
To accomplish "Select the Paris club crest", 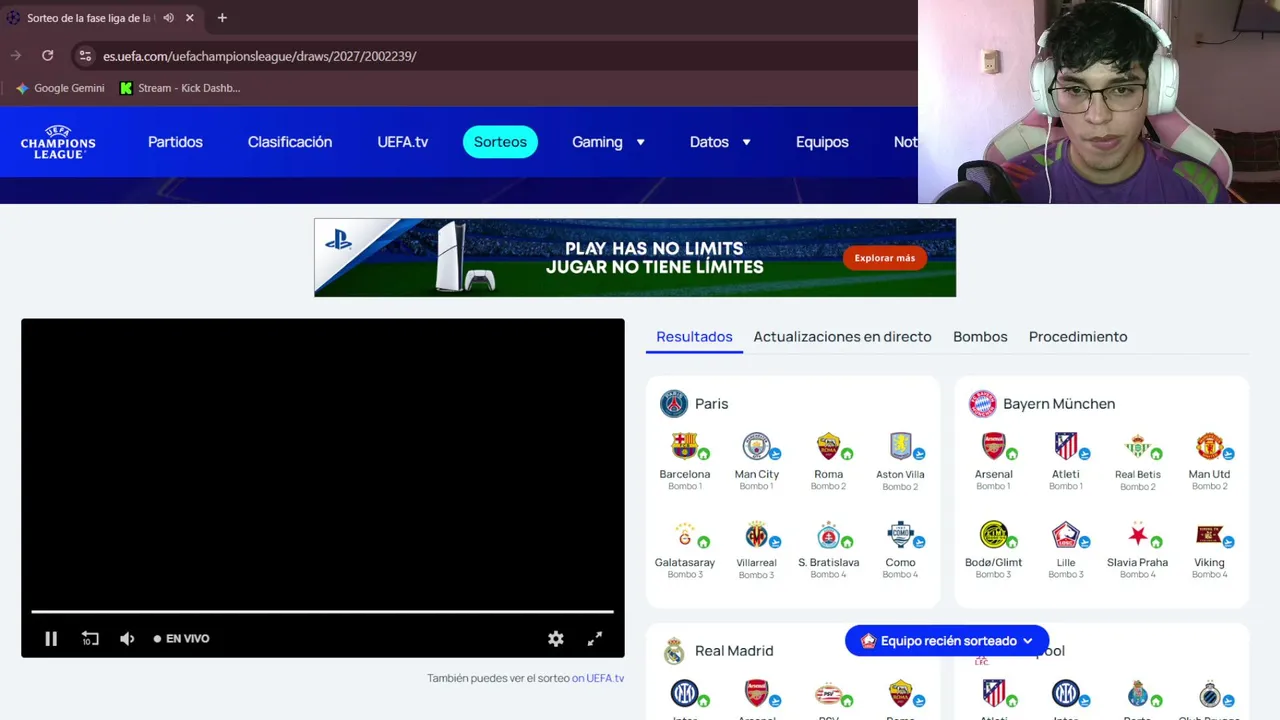I will pyautogui.click(x=674, y=404).
